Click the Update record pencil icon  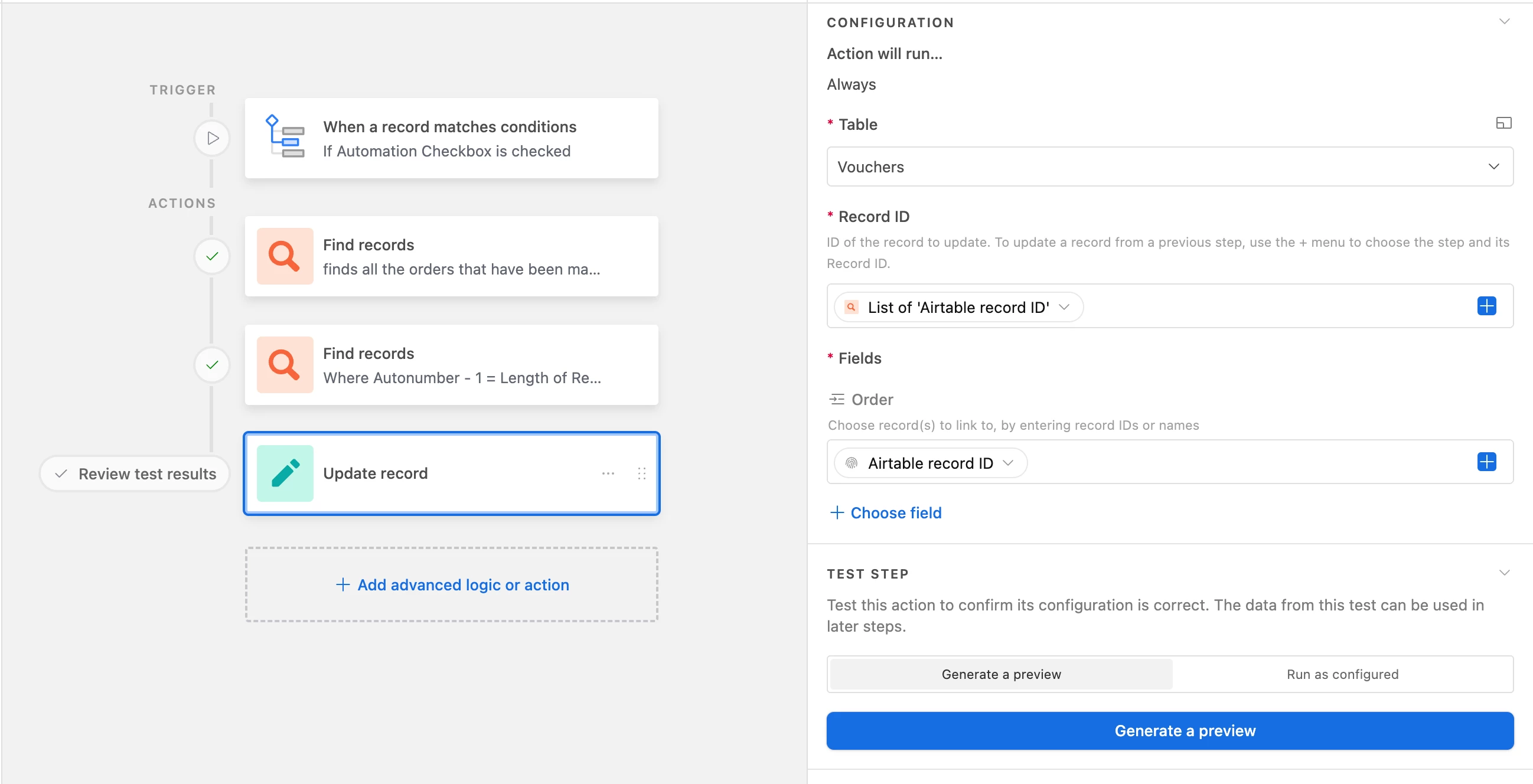click(285, 473)
